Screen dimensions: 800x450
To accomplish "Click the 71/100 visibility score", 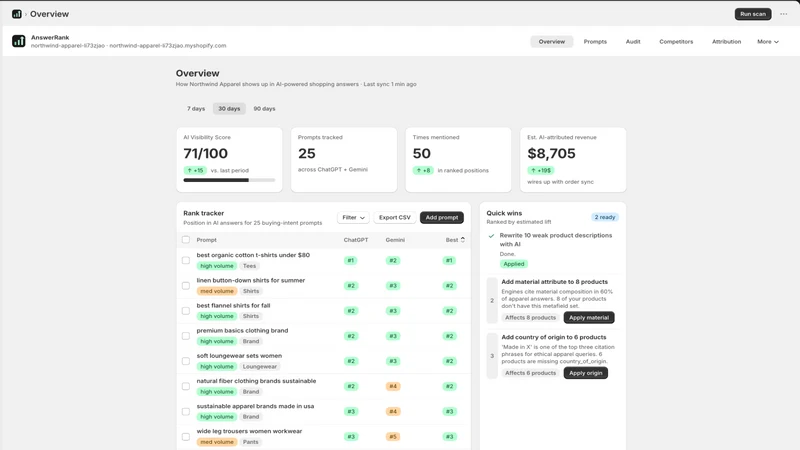I will coord(206,154).
